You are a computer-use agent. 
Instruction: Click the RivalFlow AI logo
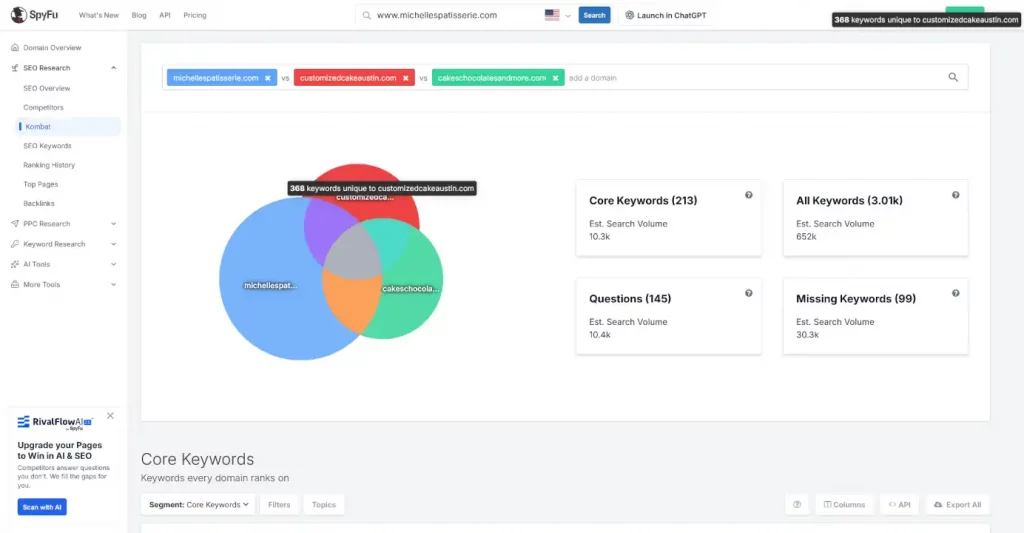[x=56, y=423]
